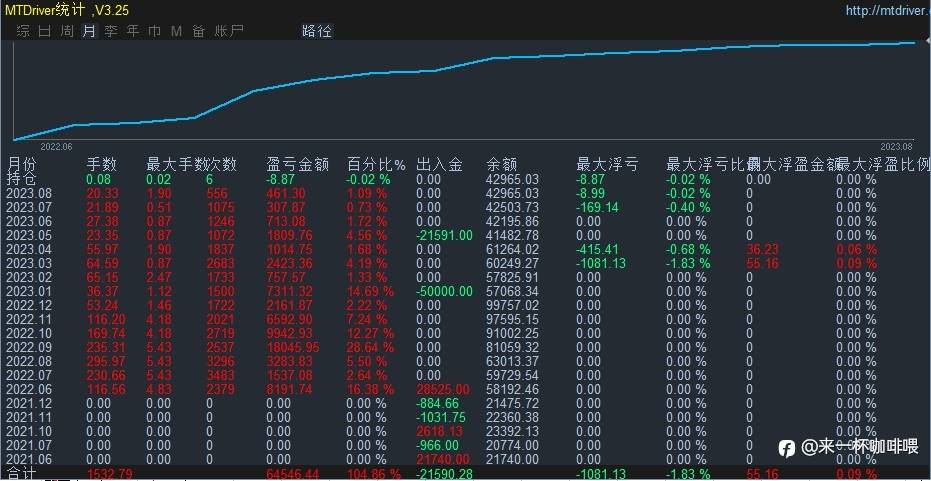Select the 2022.09 month row label
This screenshot has width=931, height=481.
(29, 347)
